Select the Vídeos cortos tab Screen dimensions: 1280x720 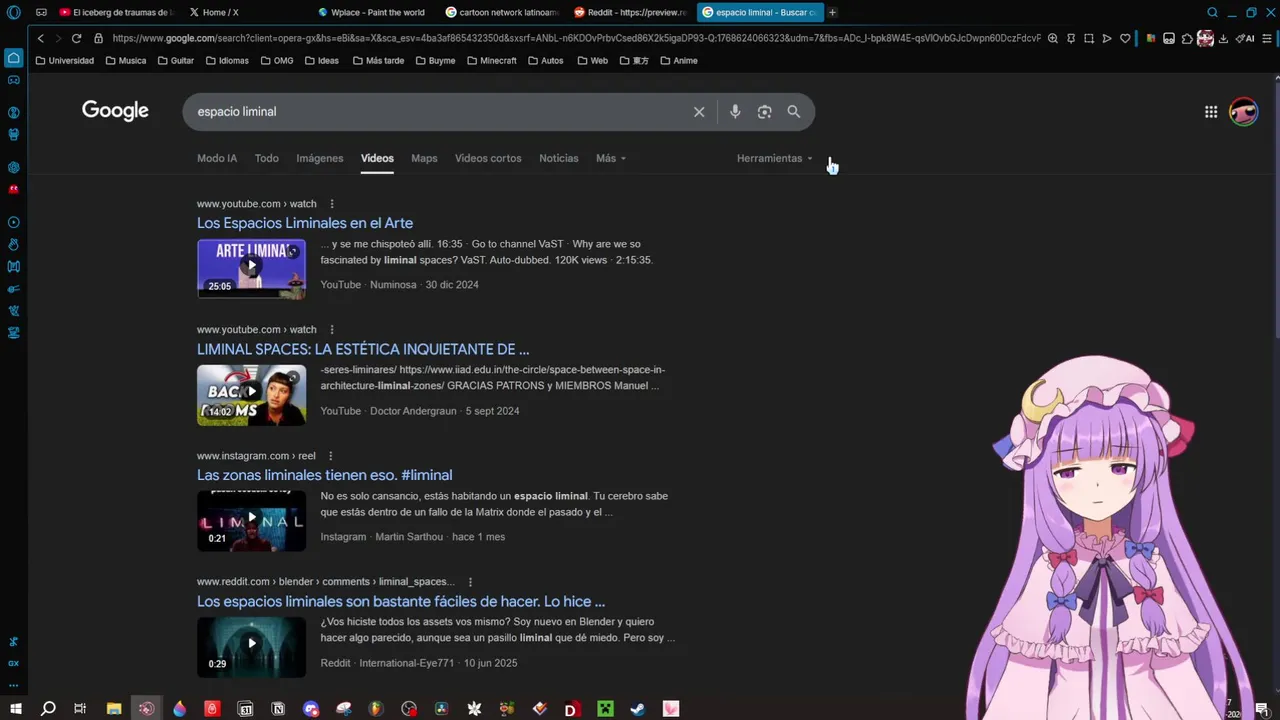click(x=488, y=158)
